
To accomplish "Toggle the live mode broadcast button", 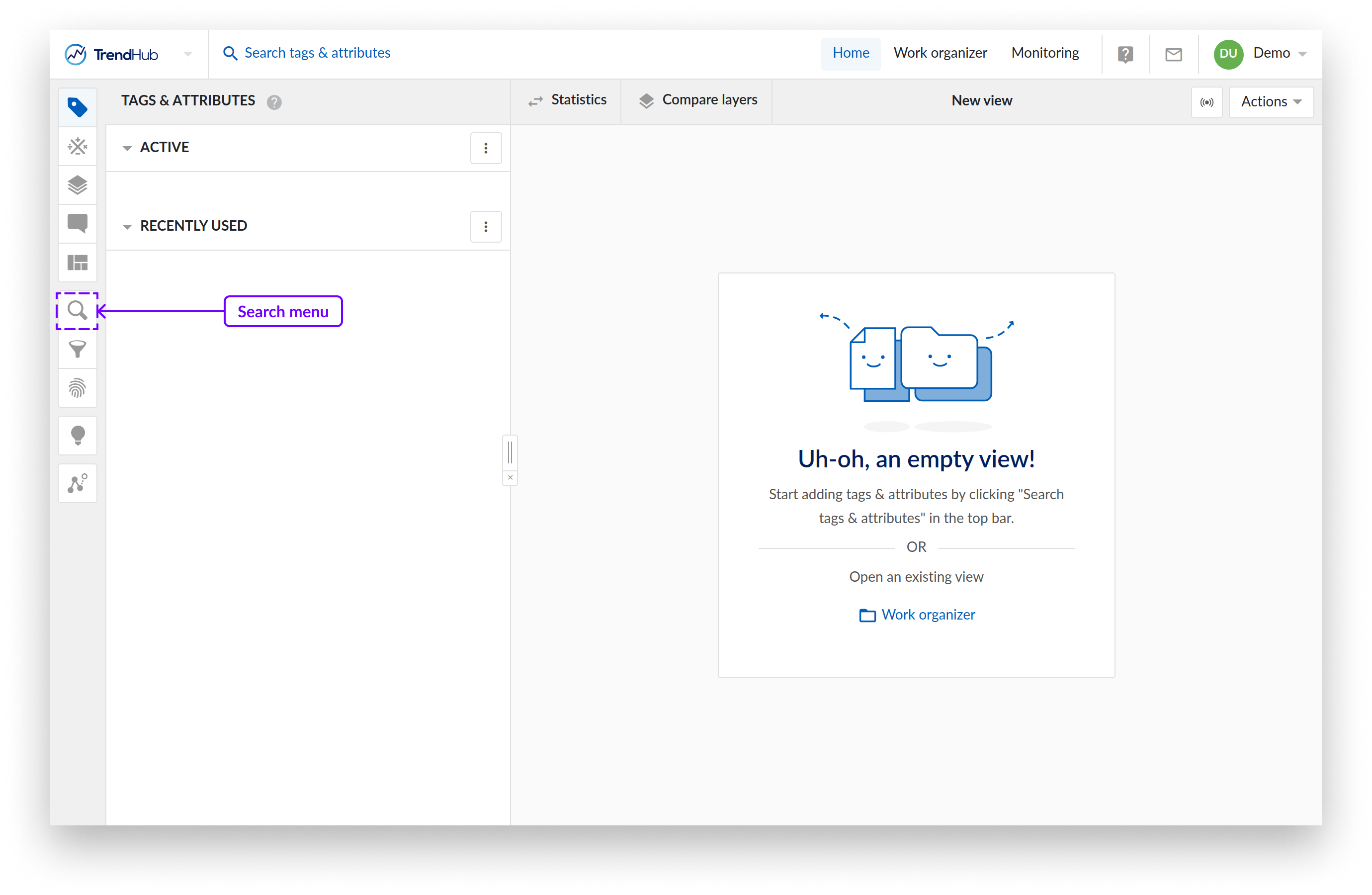I will [x=1206, y=102].
